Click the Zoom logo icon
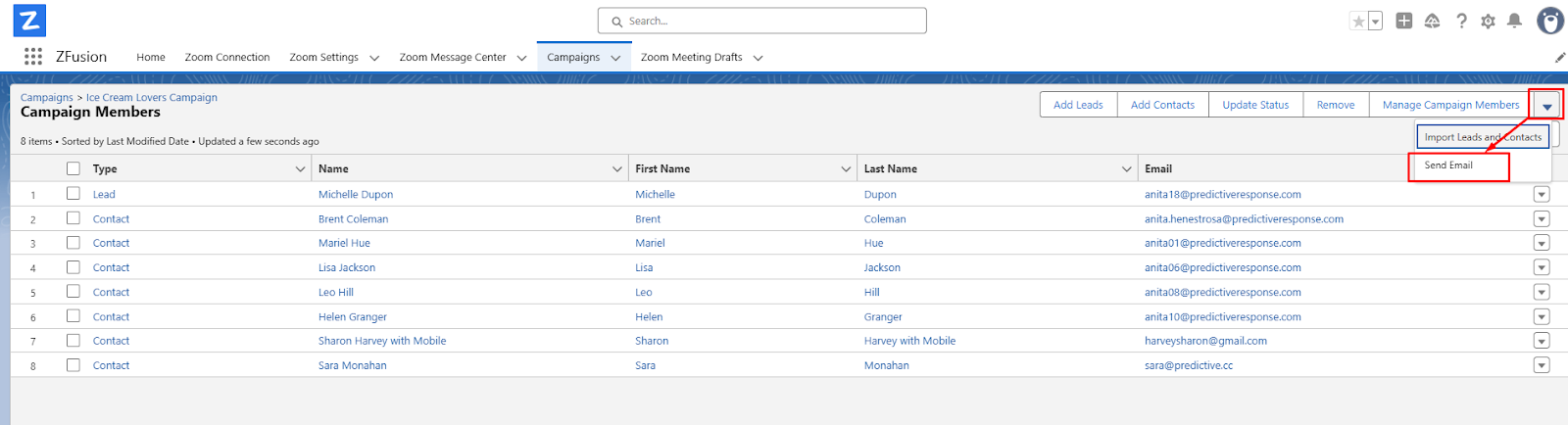The image size is (1568, 425). 29,21
